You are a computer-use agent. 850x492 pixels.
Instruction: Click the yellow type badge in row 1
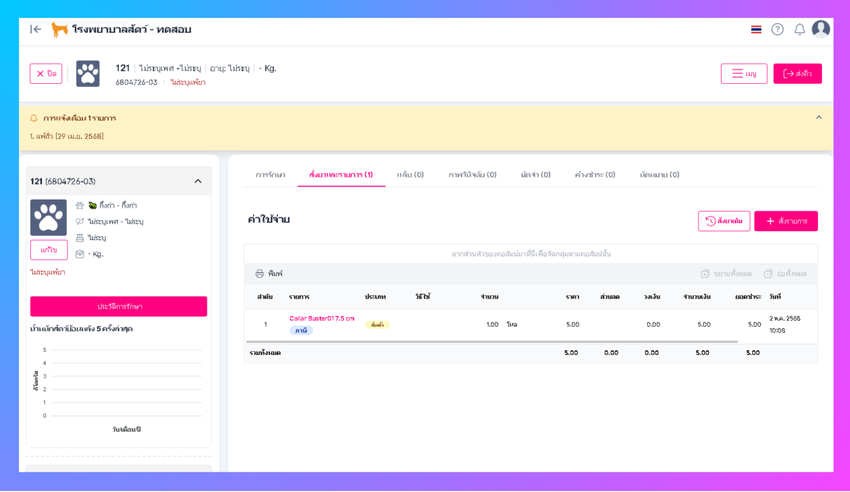pyautogui.click(x=377, y=325)
